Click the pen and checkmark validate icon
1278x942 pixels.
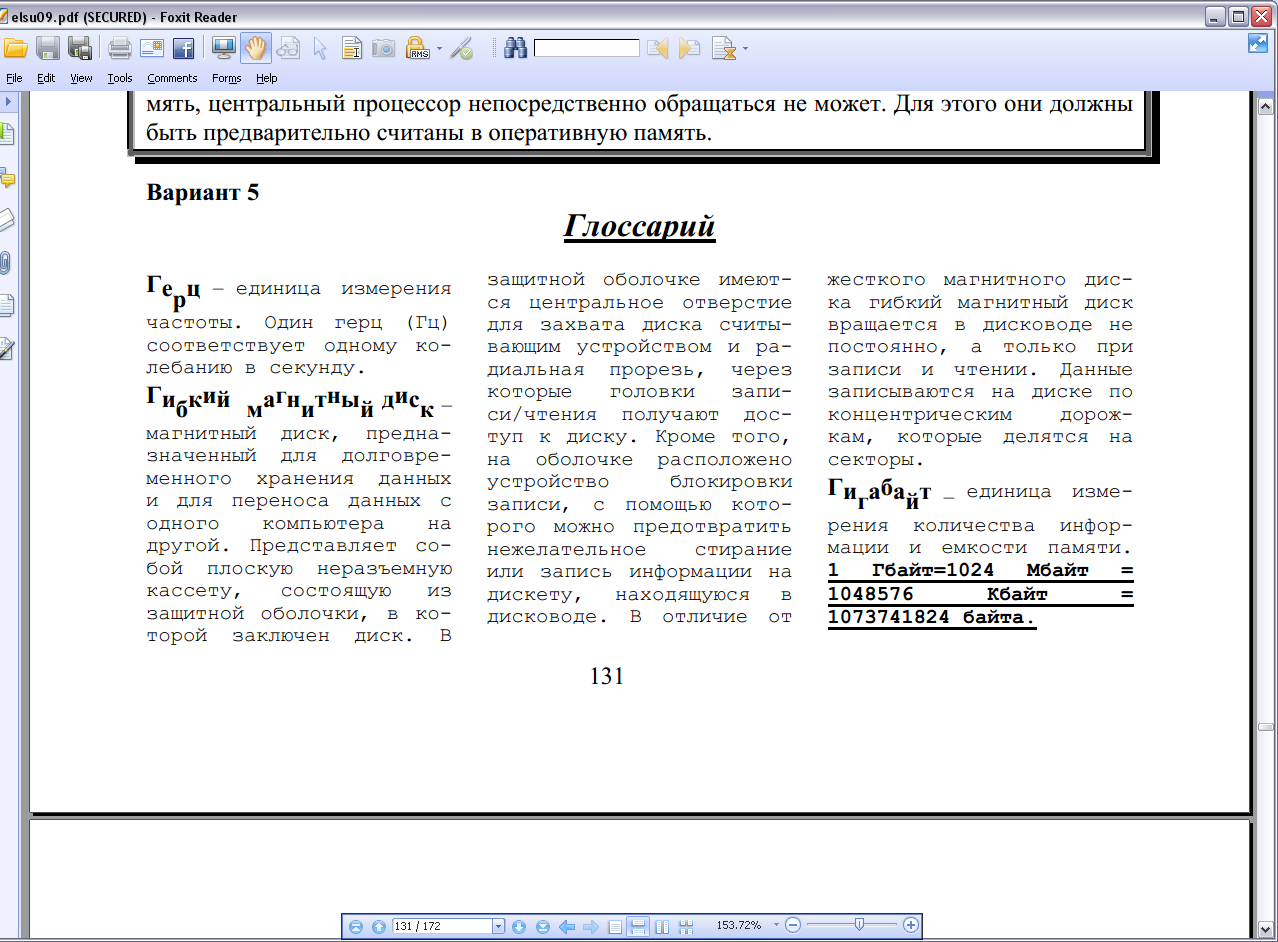(461, 47)
